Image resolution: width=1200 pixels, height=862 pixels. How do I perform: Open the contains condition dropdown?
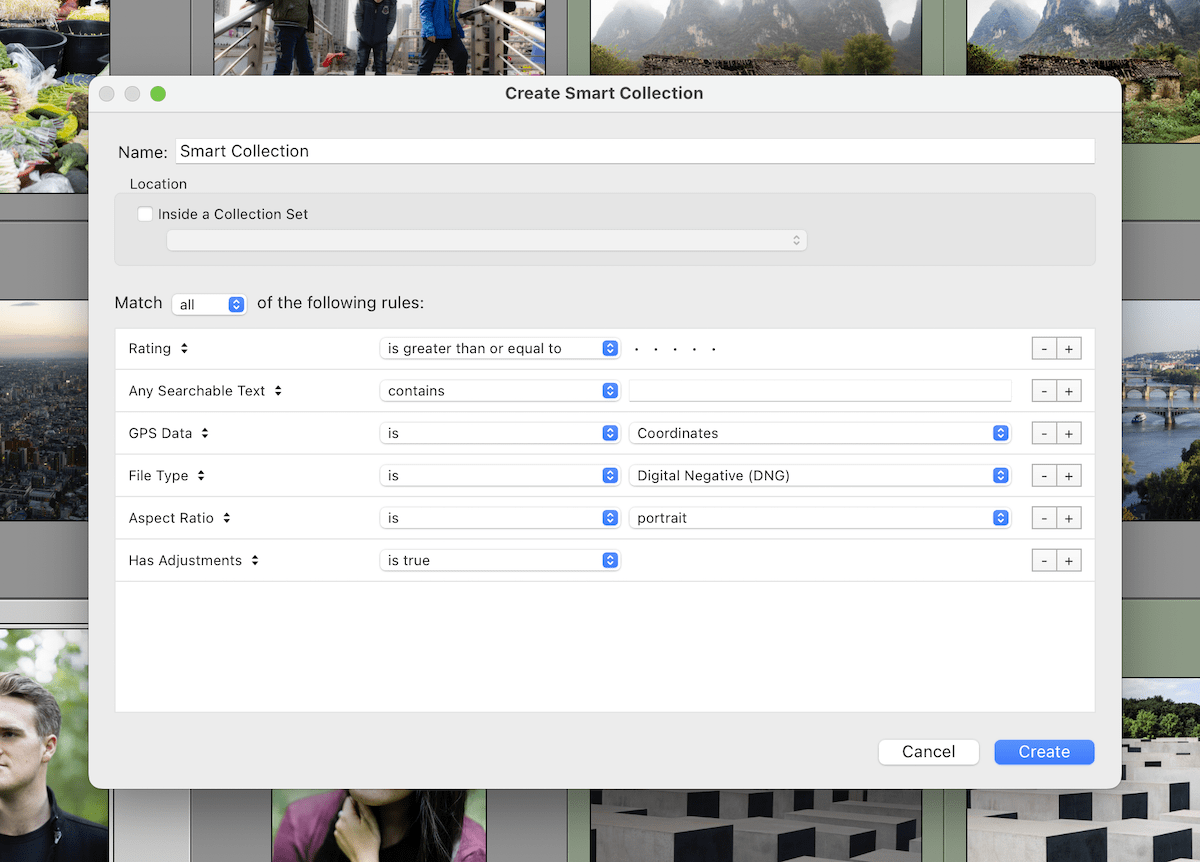click(499, 390)
